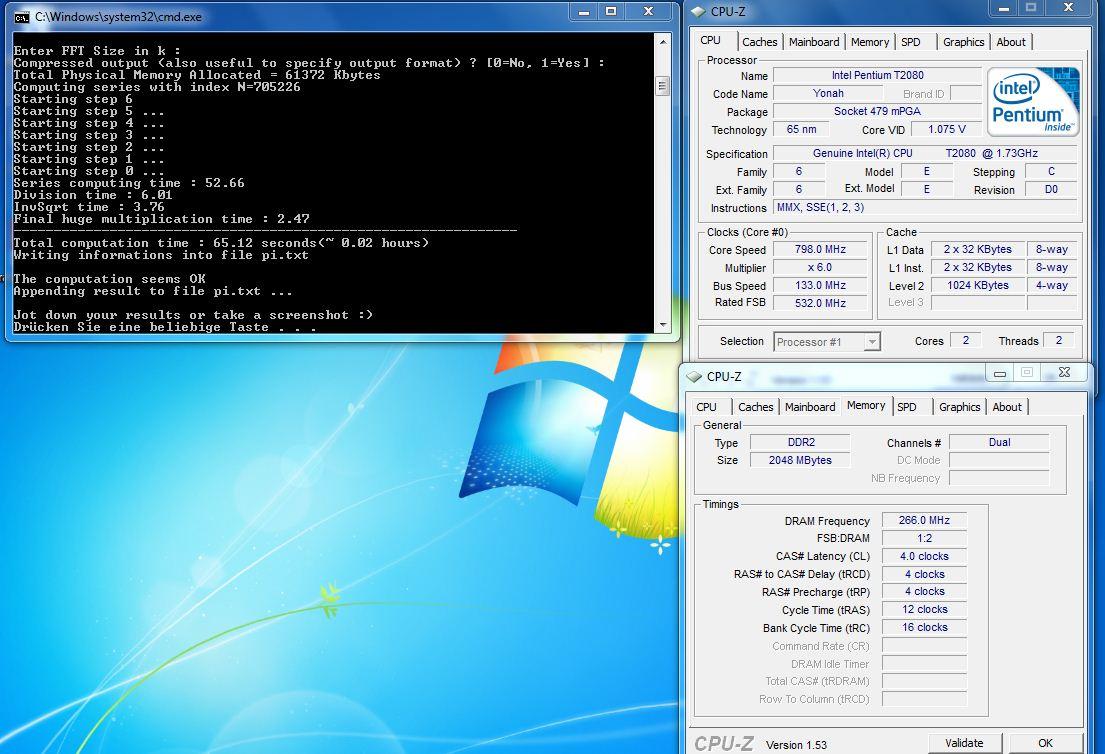
Task: Click the Multiplier value 'x 6.0'
Action: point(820,268)
